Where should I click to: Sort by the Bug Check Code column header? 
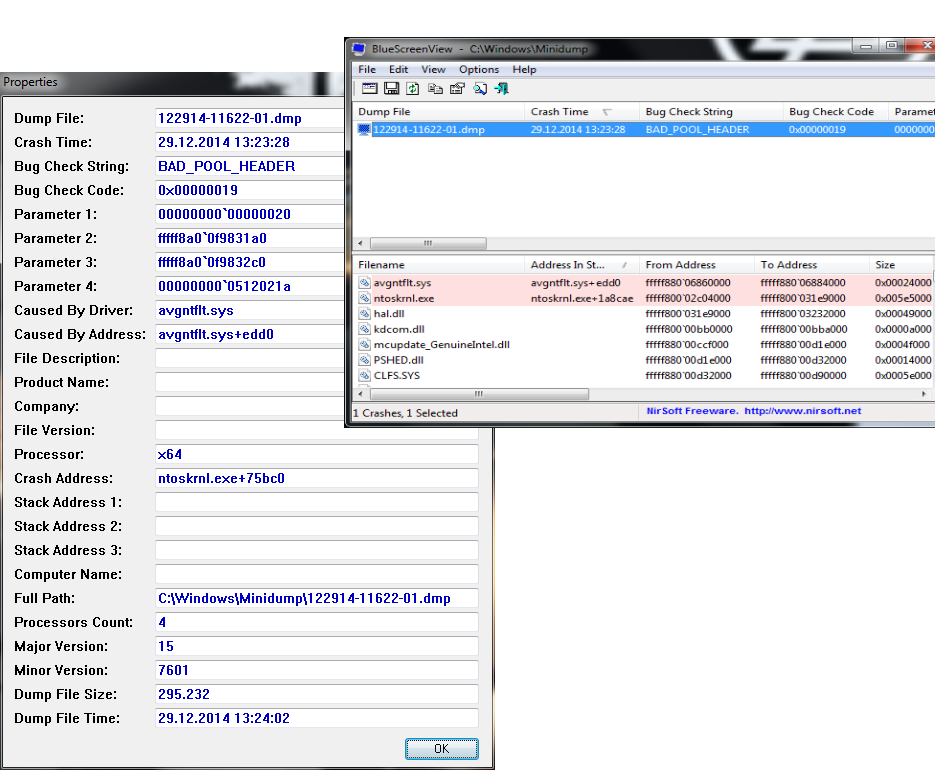click(x=835, y=112)
